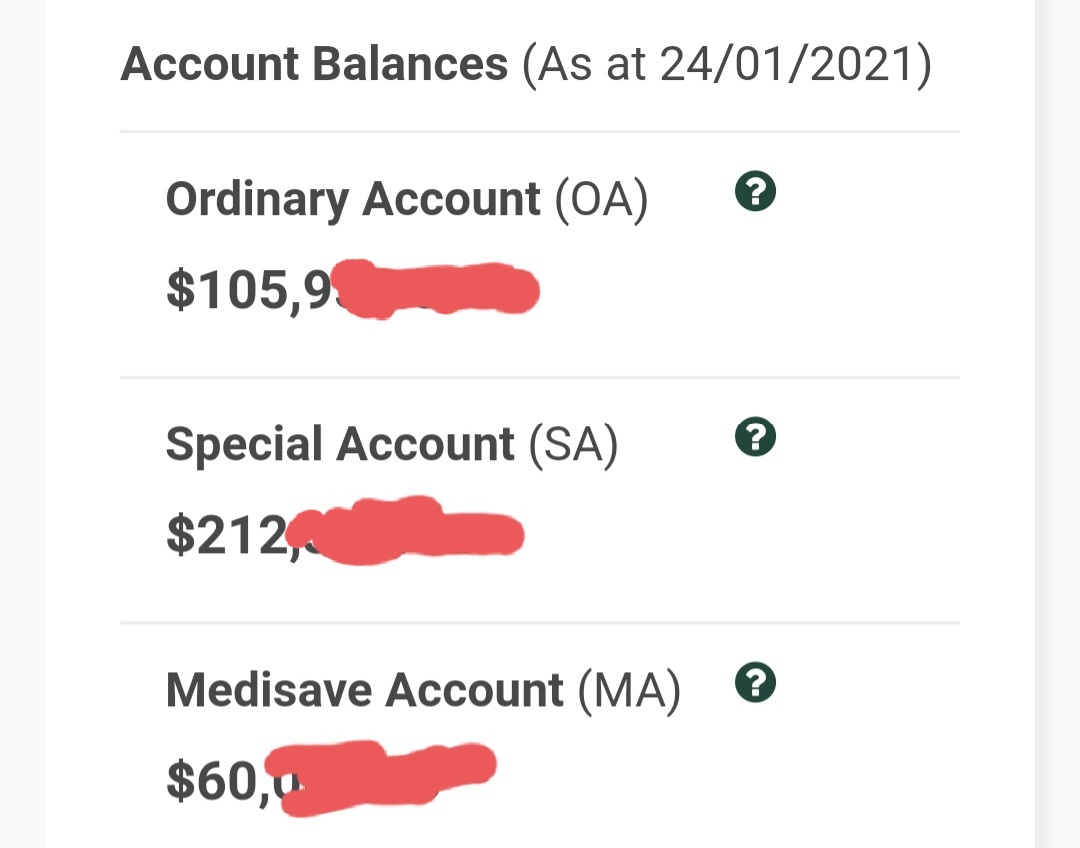Viewport: 1080px width, 848px height.
Task: Click the Special Account label
Action: pyautogui.click(x=340, y=444)
